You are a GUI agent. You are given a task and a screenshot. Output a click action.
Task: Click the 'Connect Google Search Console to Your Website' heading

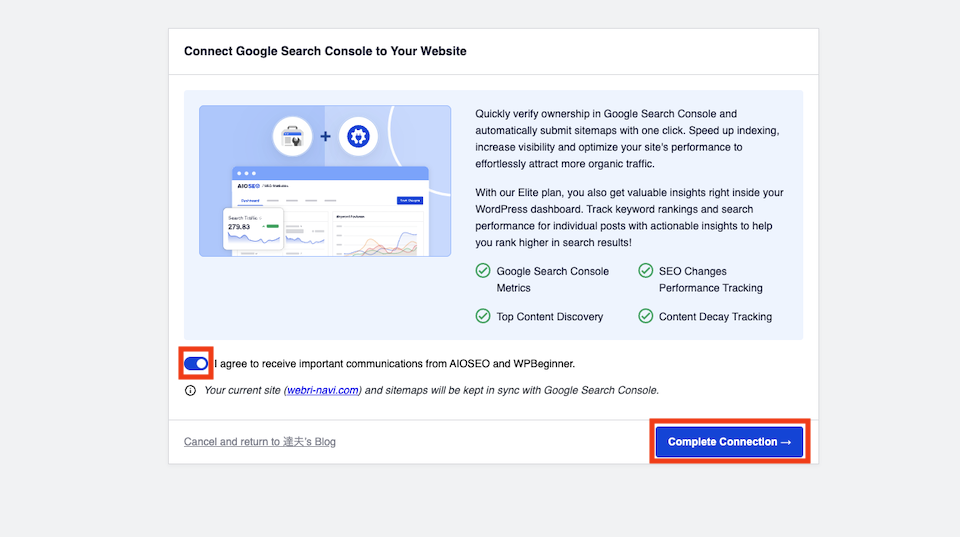(x=325, y=51)
